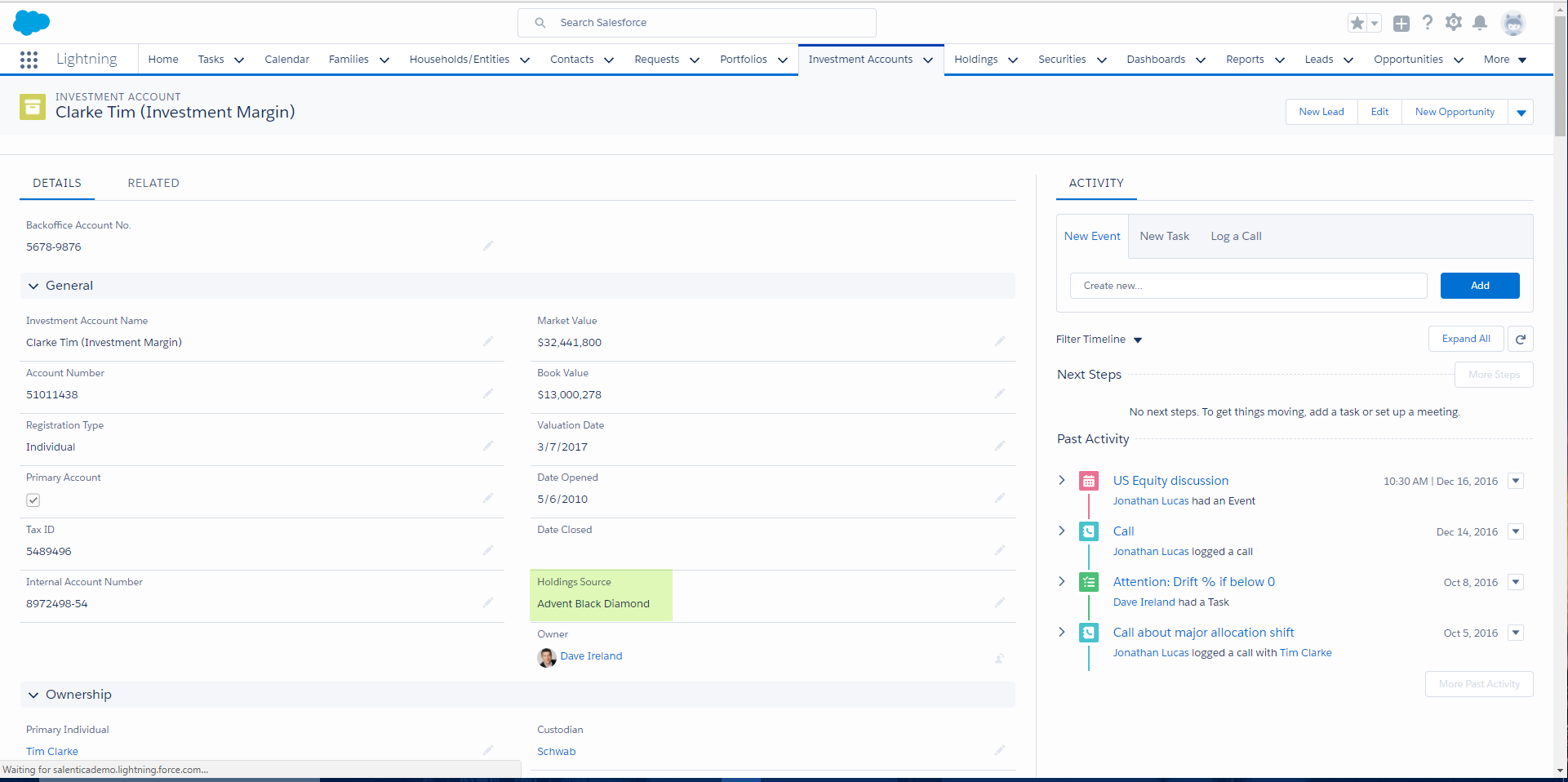This screenshot has width=1568, height=782.
Task: Open the Tim Clarke primary individual link
Action: [x=52, y=752]
